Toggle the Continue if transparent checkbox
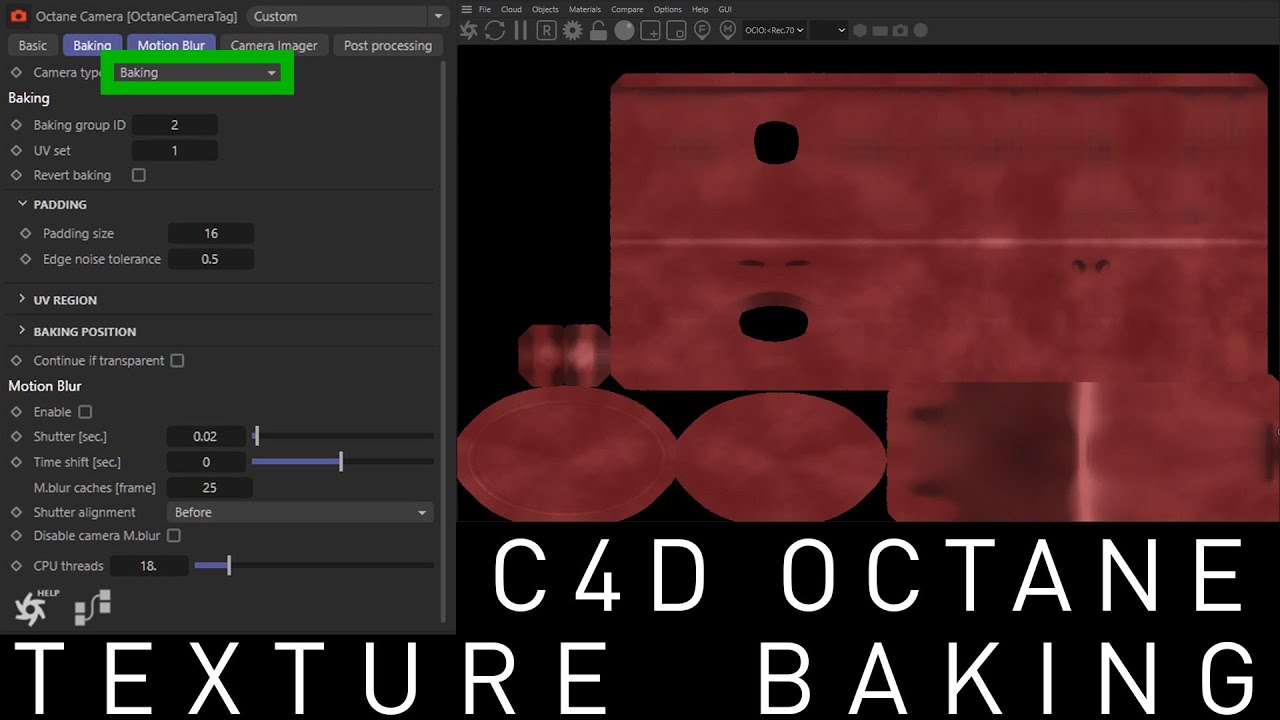1280x720 pixels. pos(177,360)
